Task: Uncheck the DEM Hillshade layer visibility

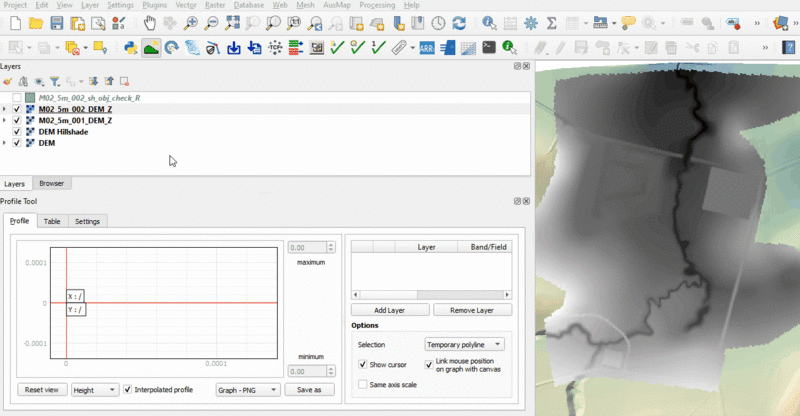Action: [x=17, y=132]
